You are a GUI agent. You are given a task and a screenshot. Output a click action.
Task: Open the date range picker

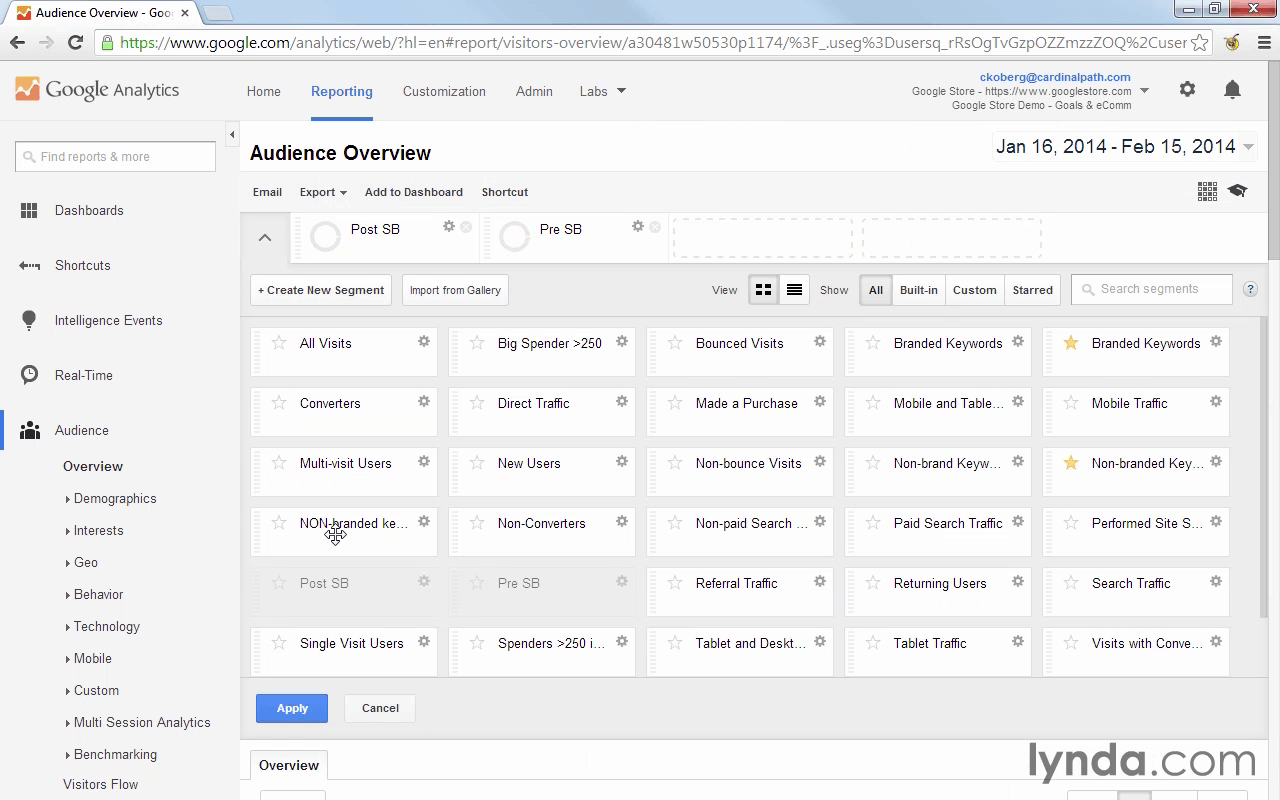[1125, 147]
